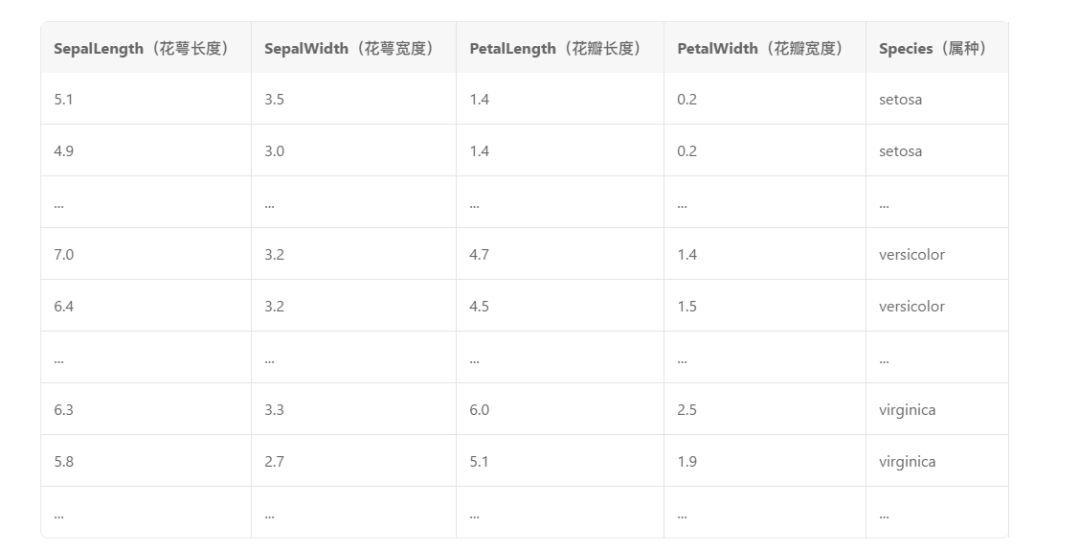Select the 4.5 petal length cell

click(479, 307)
